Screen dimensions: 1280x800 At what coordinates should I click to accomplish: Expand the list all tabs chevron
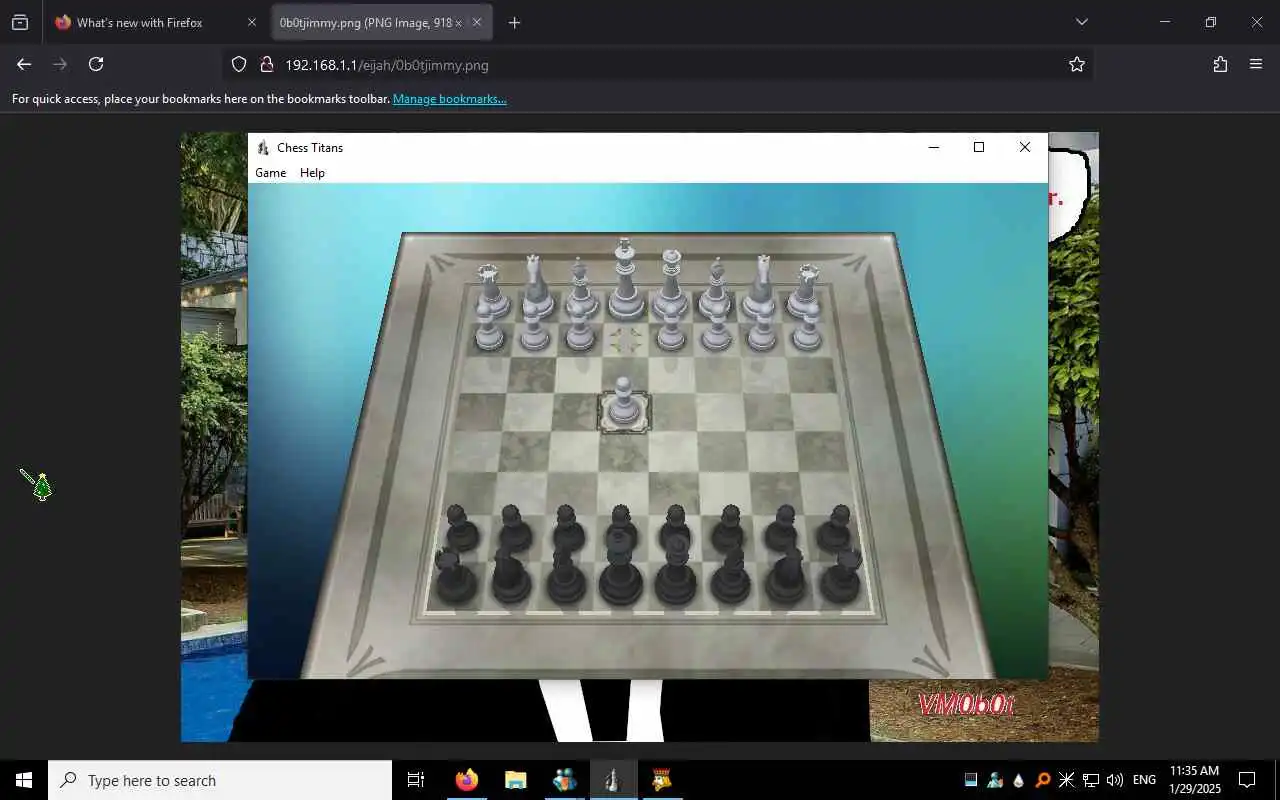point(1081,22)
